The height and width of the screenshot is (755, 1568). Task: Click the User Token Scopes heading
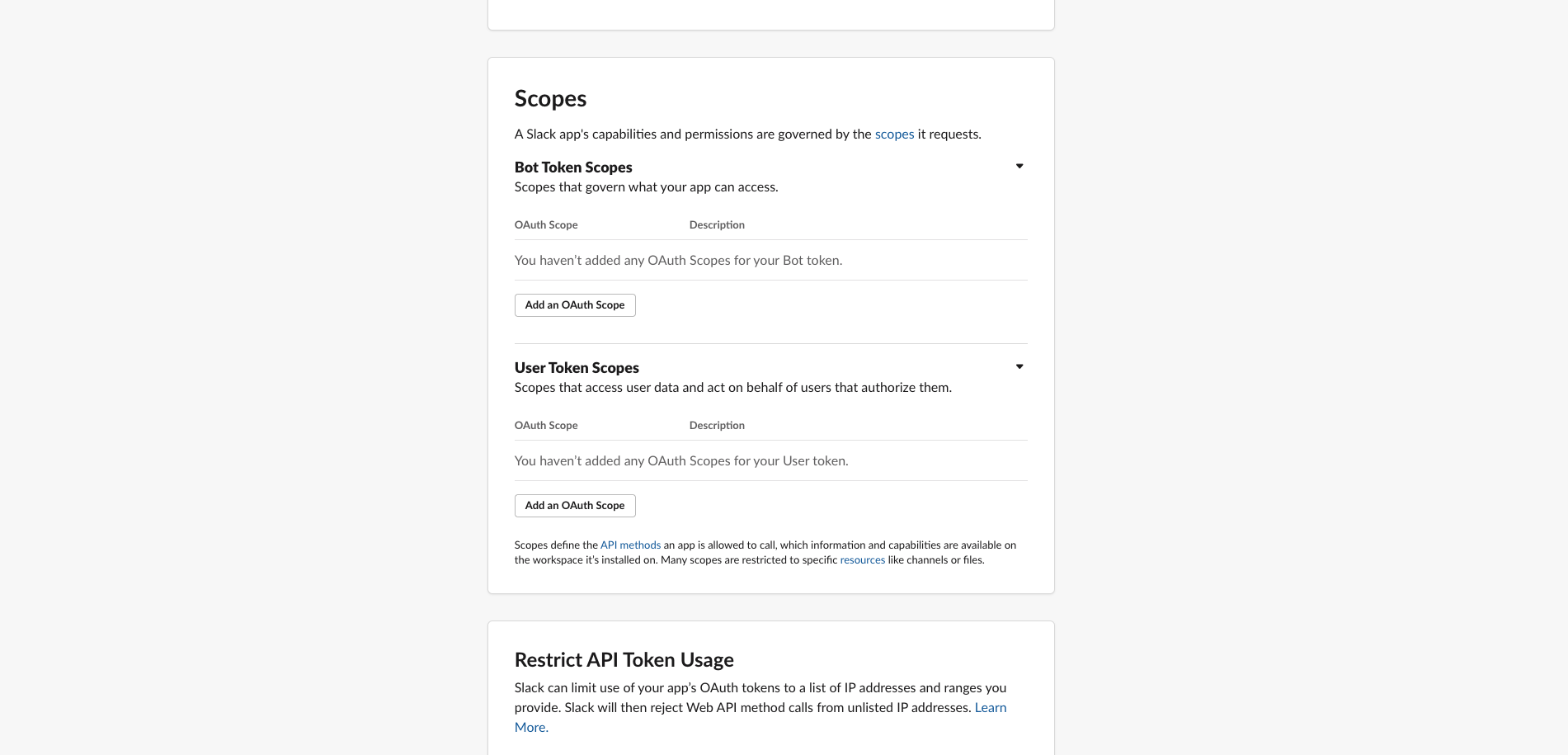pos(577,367)
